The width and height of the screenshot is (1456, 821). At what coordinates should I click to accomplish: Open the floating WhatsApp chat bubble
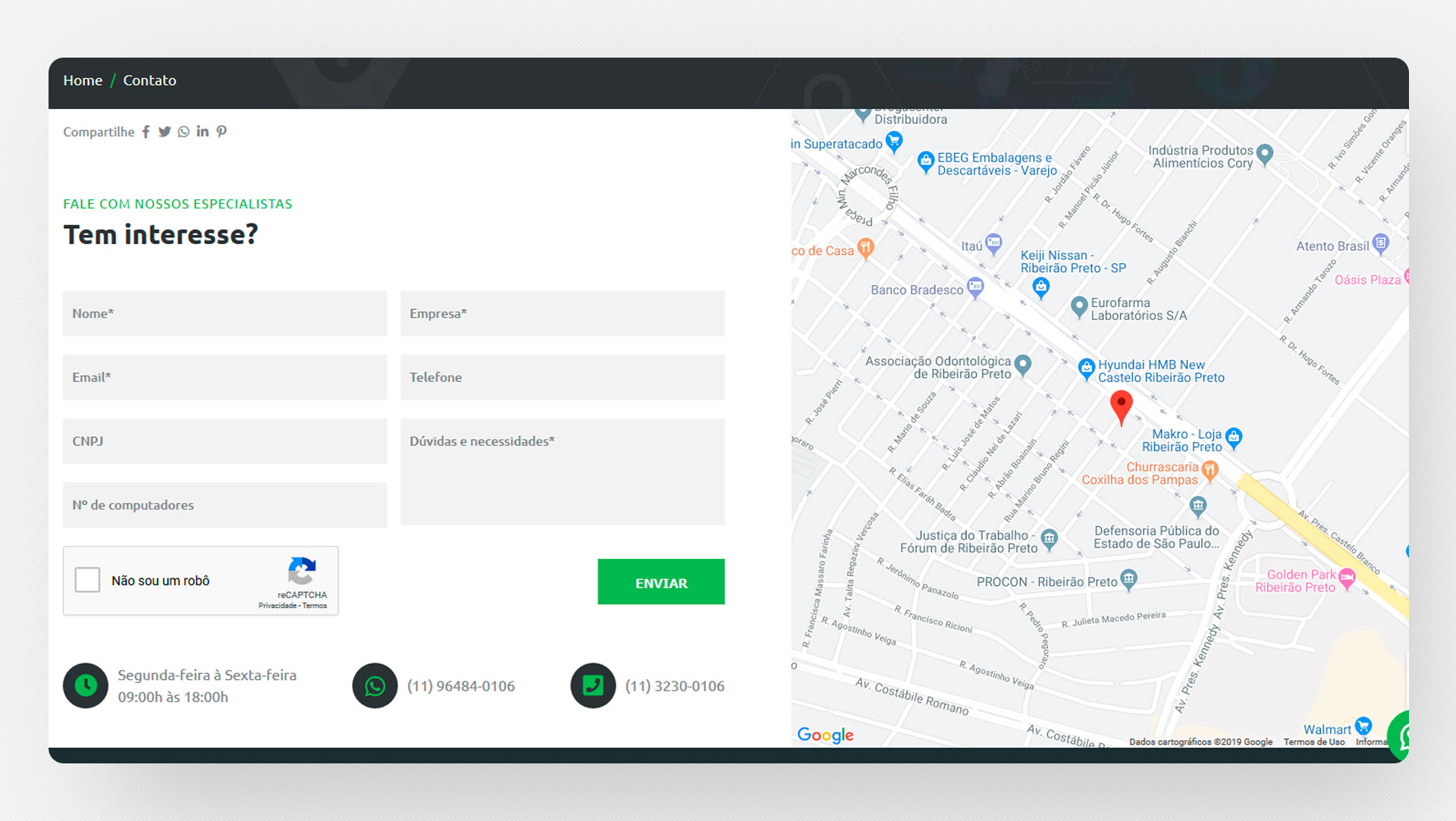pos(1400,736)
